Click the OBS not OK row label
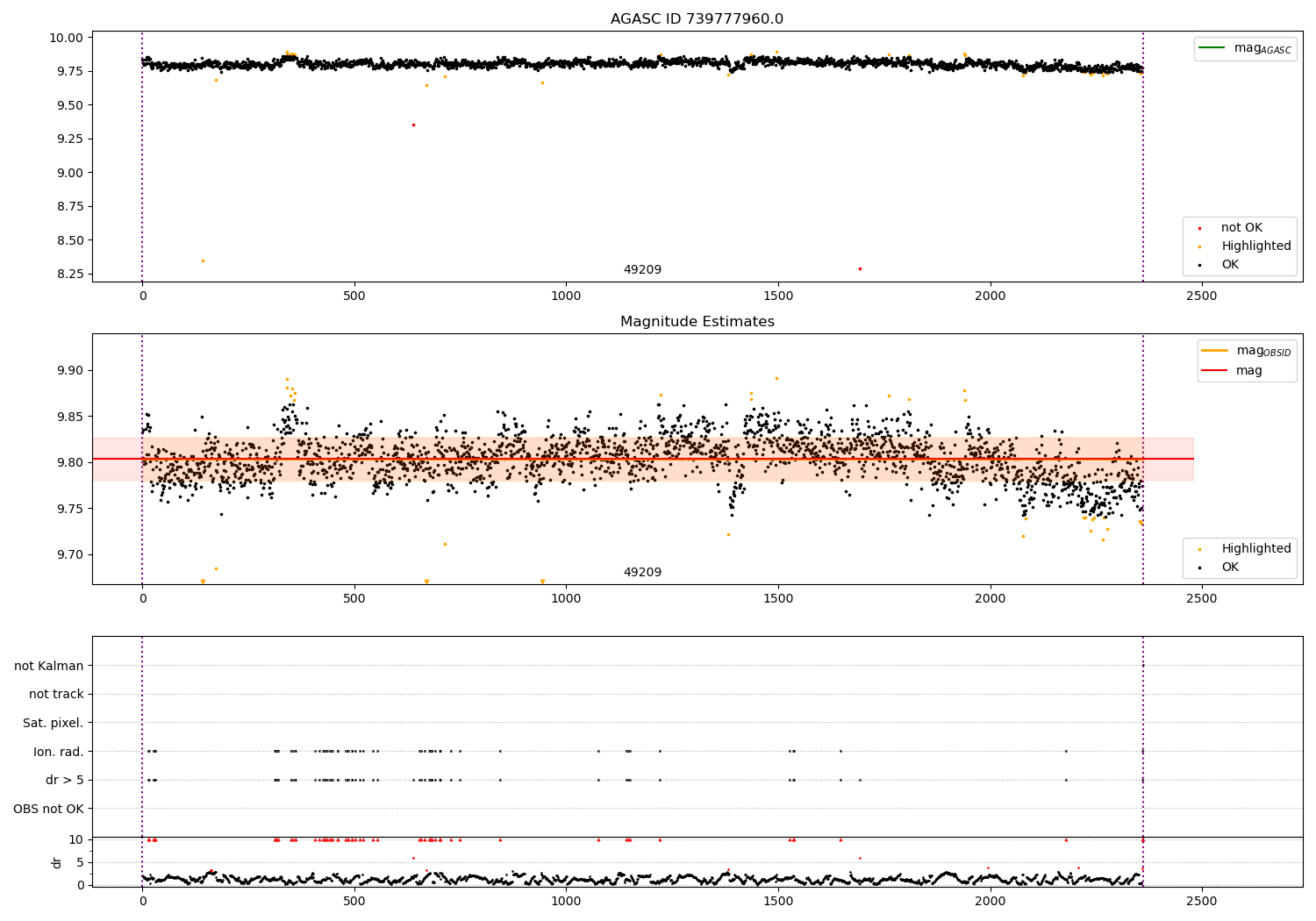Image resolution: width=1316 pixels, height=921 pixels. pos(49,809)
